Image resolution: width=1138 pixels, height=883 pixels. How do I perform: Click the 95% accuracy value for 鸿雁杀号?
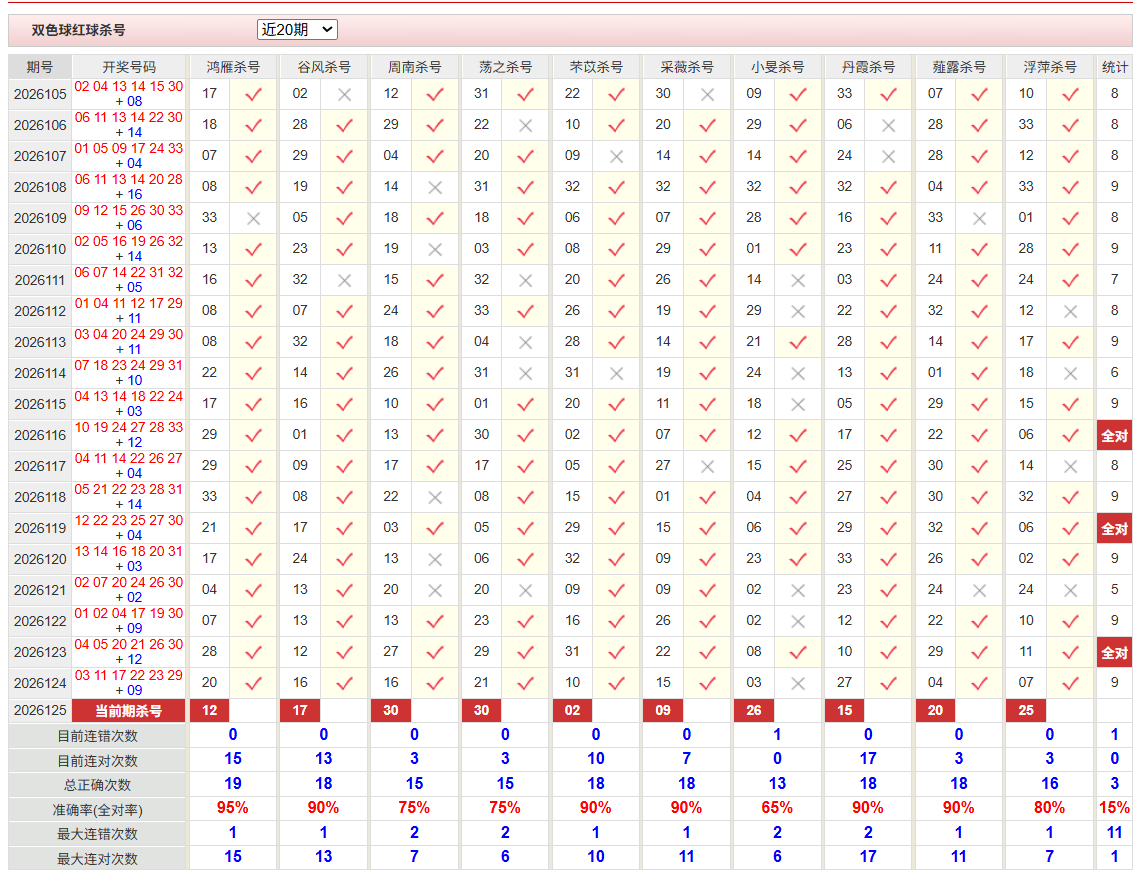pos(232,808)
